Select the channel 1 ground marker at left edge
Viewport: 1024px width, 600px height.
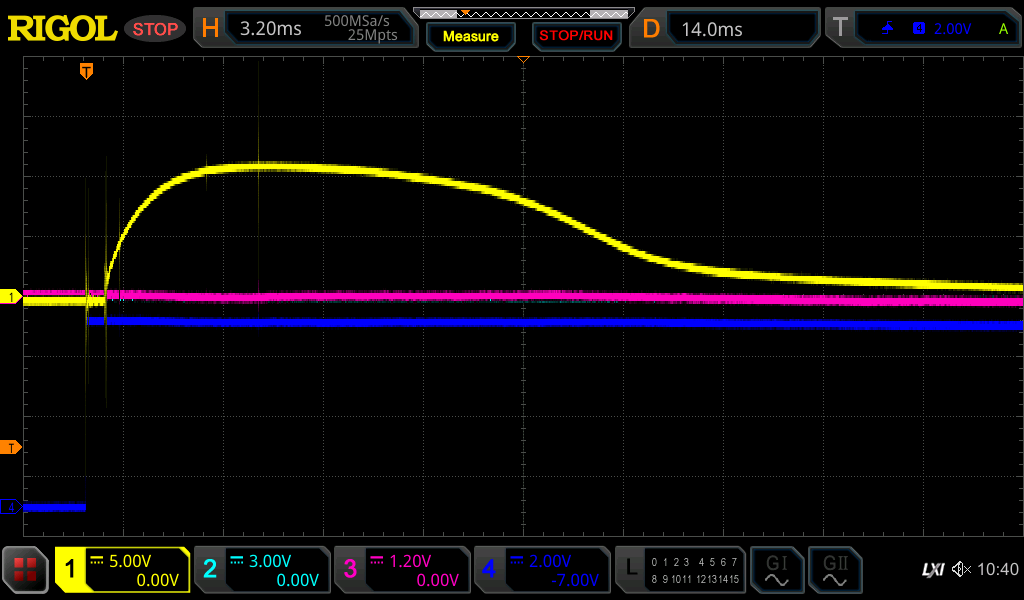[x=12, y=297]
